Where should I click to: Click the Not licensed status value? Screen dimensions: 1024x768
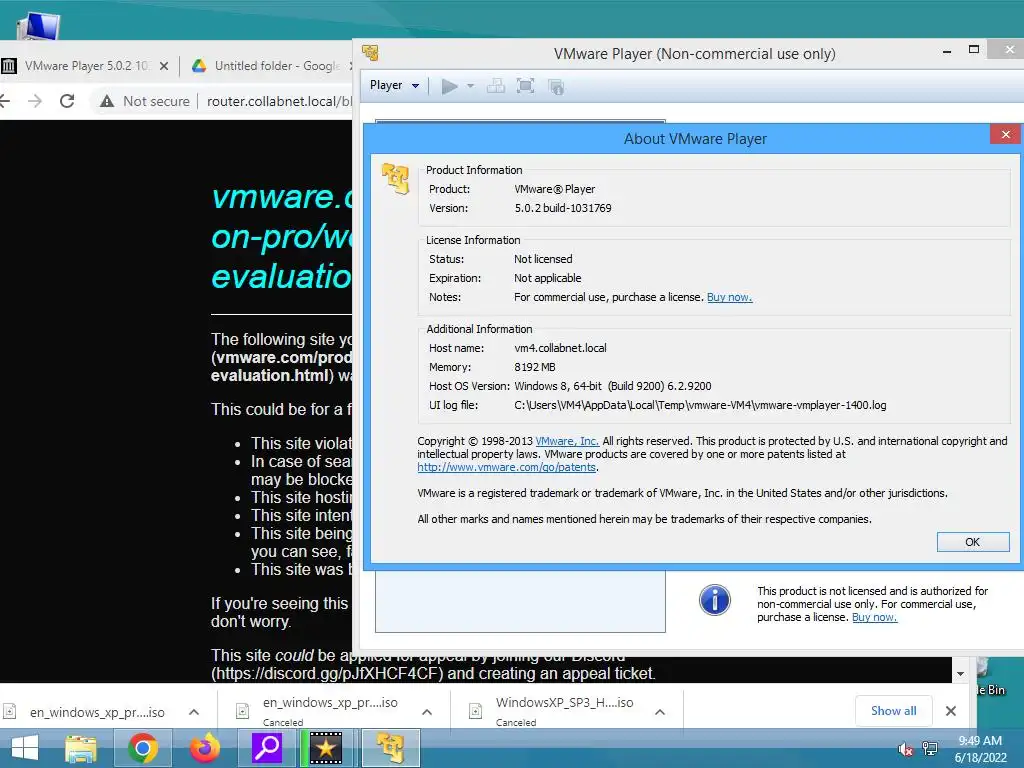[x=543, y=259]
